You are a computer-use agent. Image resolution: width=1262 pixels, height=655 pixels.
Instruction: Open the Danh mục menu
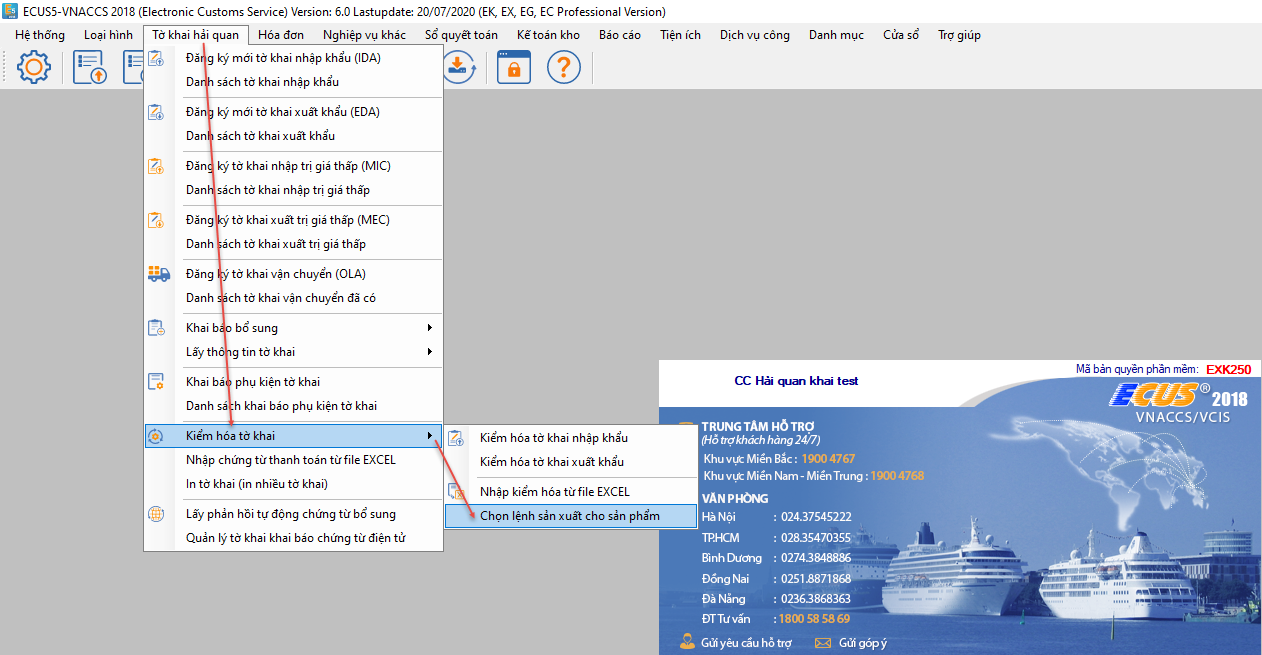pos(836,35)
